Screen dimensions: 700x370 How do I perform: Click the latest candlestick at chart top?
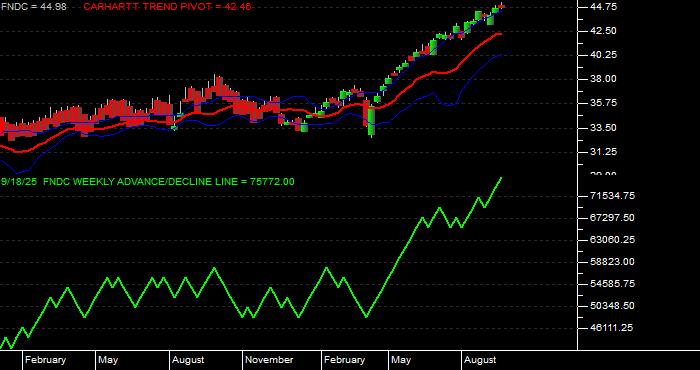(x=502, y=6)
